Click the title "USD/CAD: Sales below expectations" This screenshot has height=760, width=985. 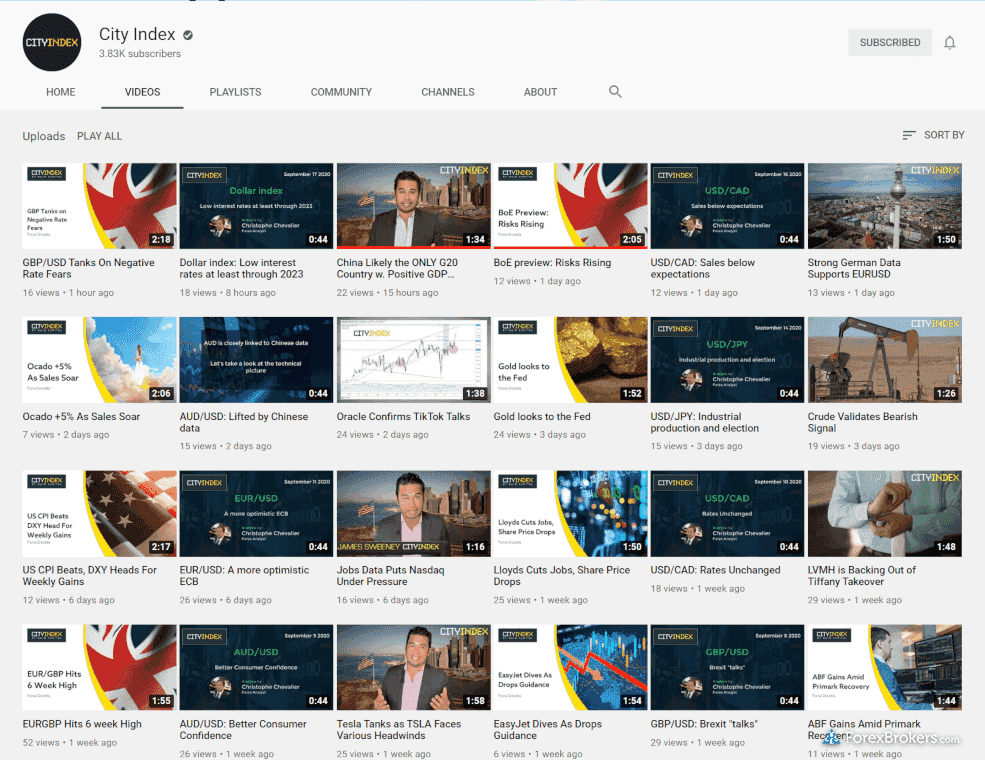pyautogui.click(x=703, y=268)
